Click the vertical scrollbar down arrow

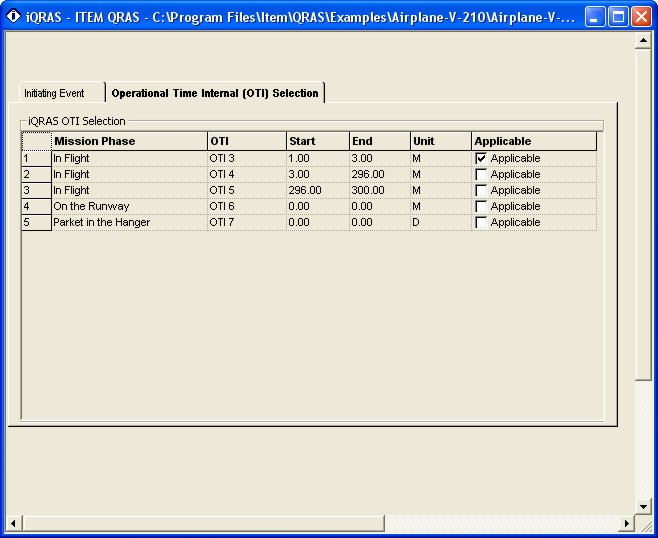(x=644, y=506)
